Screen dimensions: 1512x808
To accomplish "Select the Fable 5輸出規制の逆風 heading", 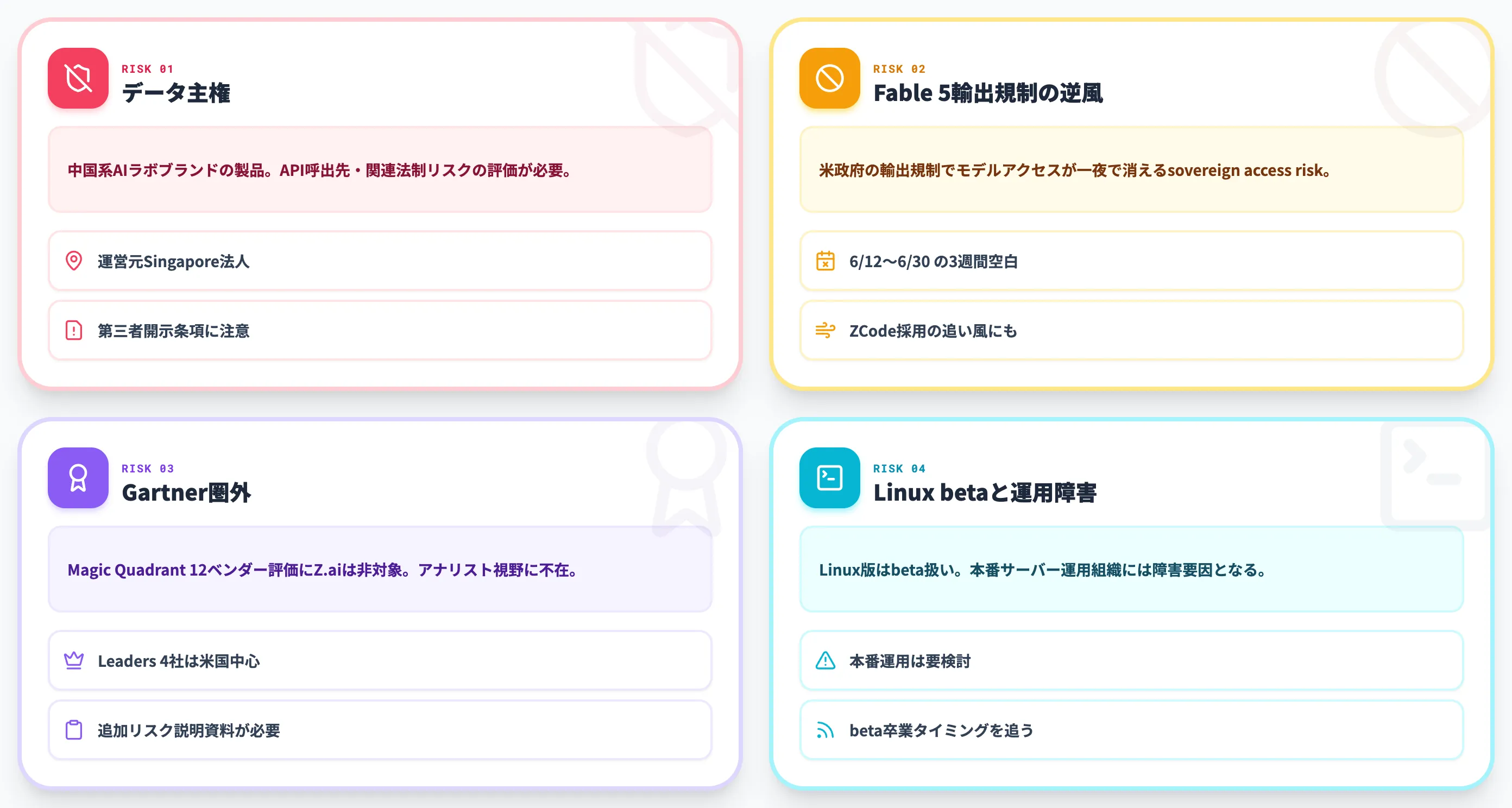I will [988, 93].
